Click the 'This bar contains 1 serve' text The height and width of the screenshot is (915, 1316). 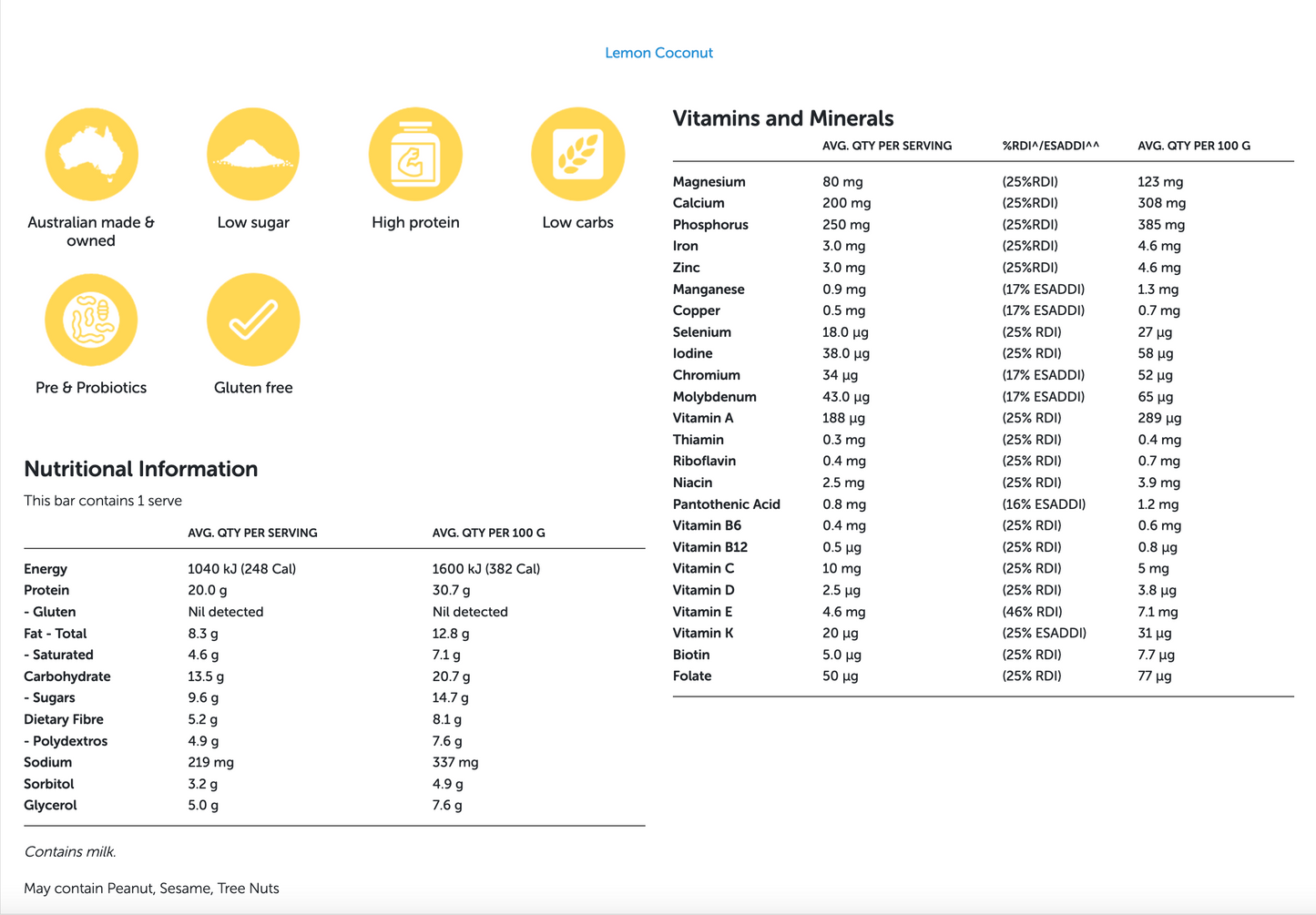[103, 501]
